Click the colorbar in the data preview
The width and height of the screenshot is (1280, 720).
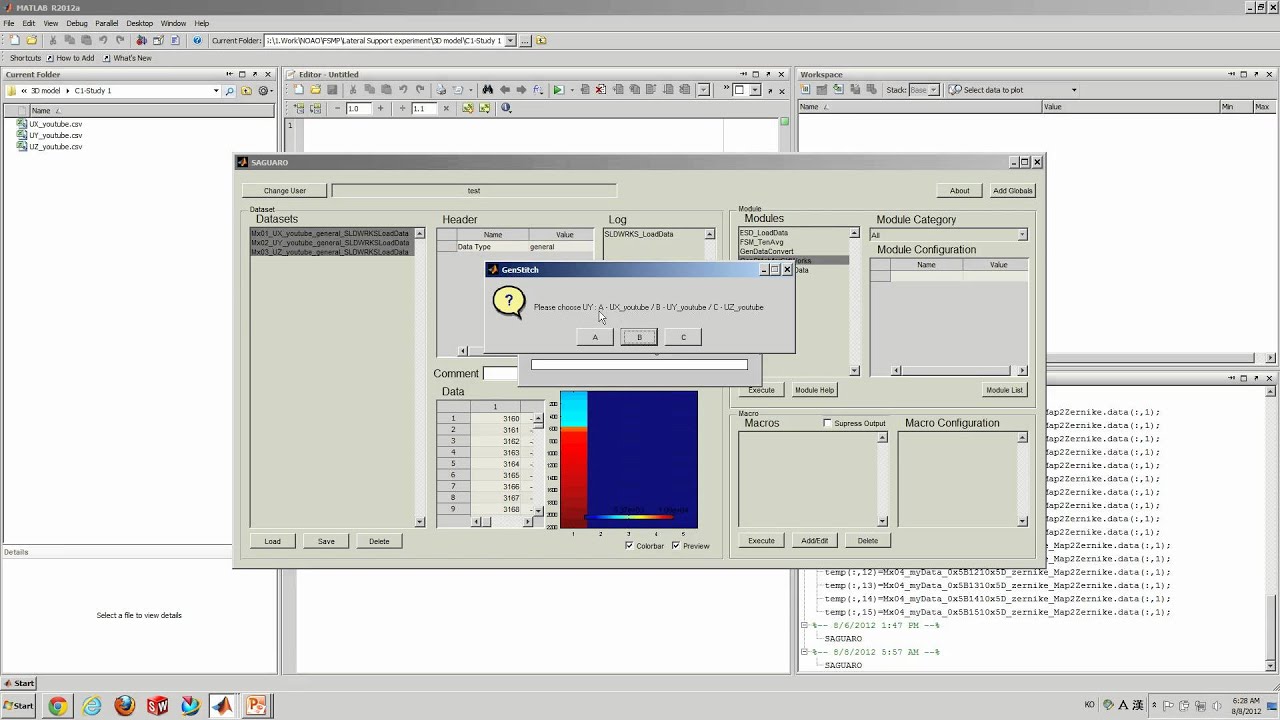coord(629,517)
